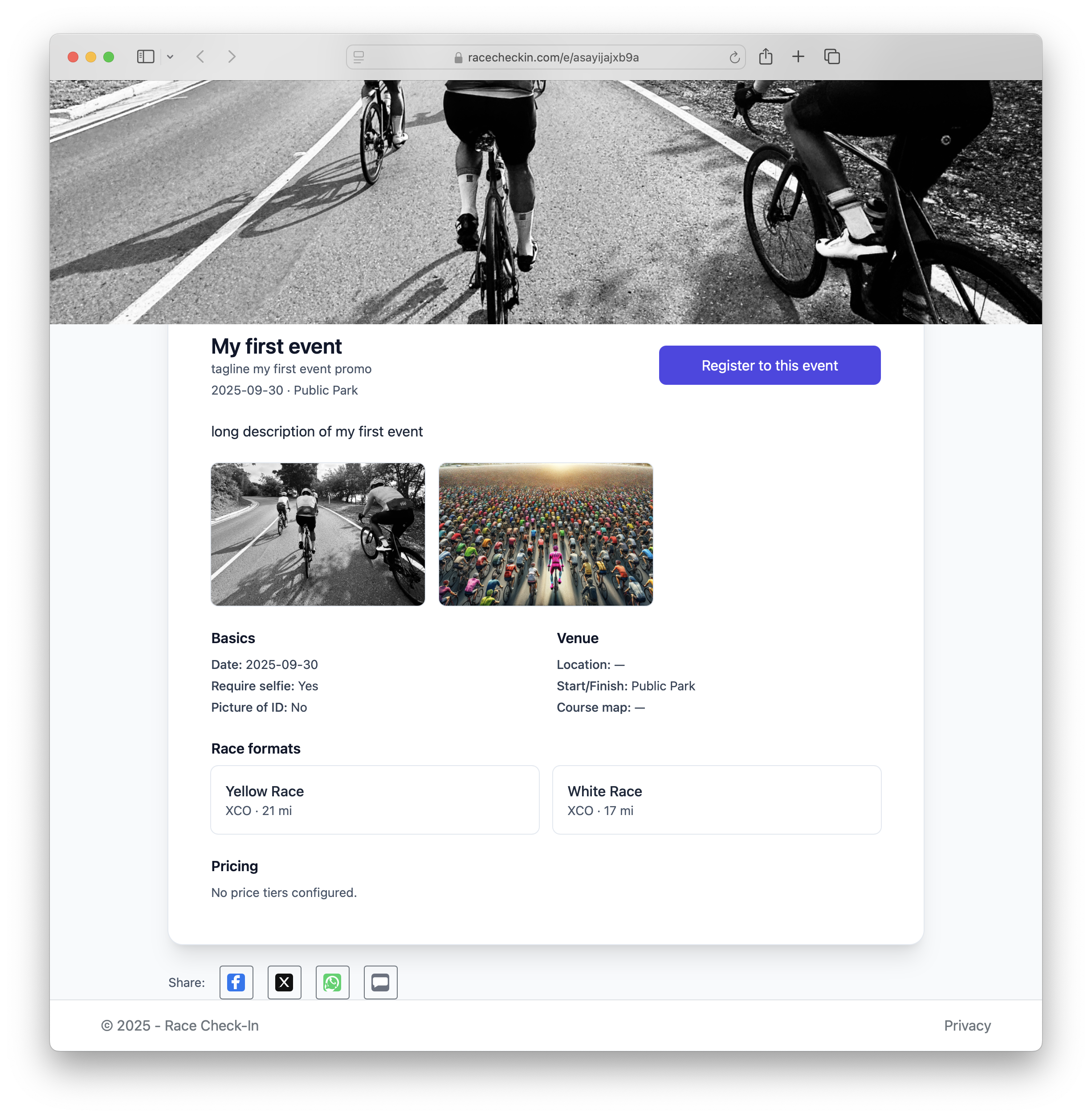Screen dimensions: 1092x1117
Task: Click the racecheckin.com address bar
Action: tap(552, 57)
